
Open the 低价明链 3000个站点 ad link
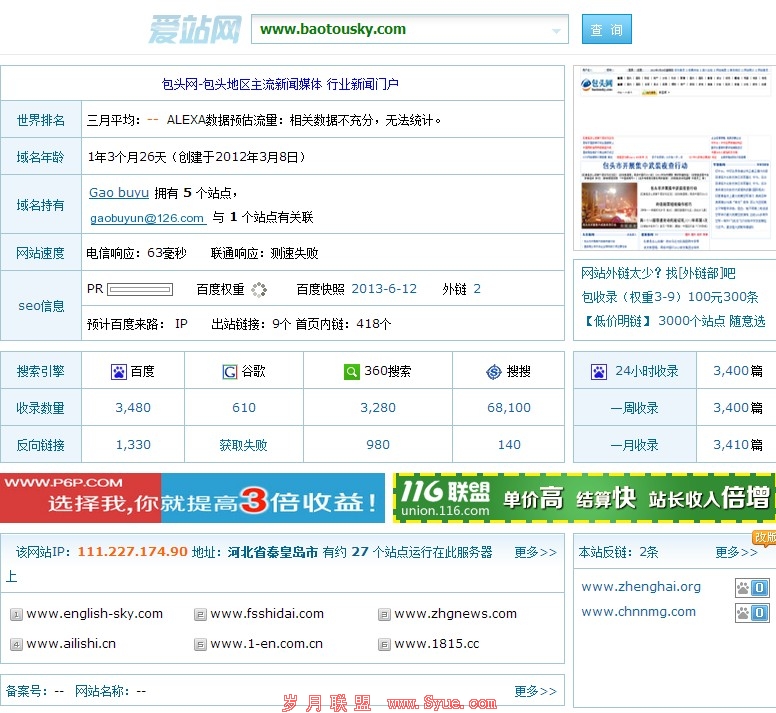point(674,321)
